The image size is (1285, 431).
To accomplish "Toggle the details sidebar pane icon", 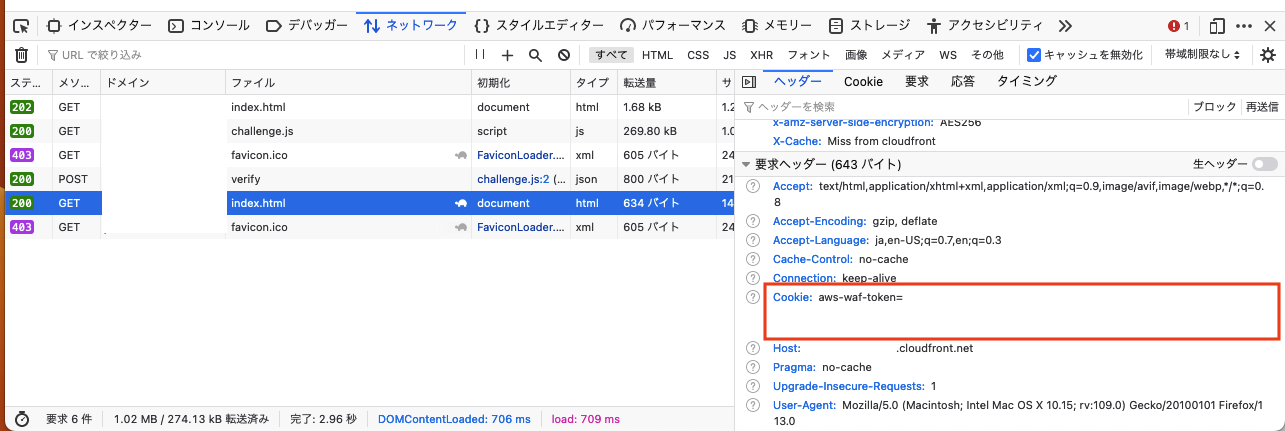I will (748, 82).
